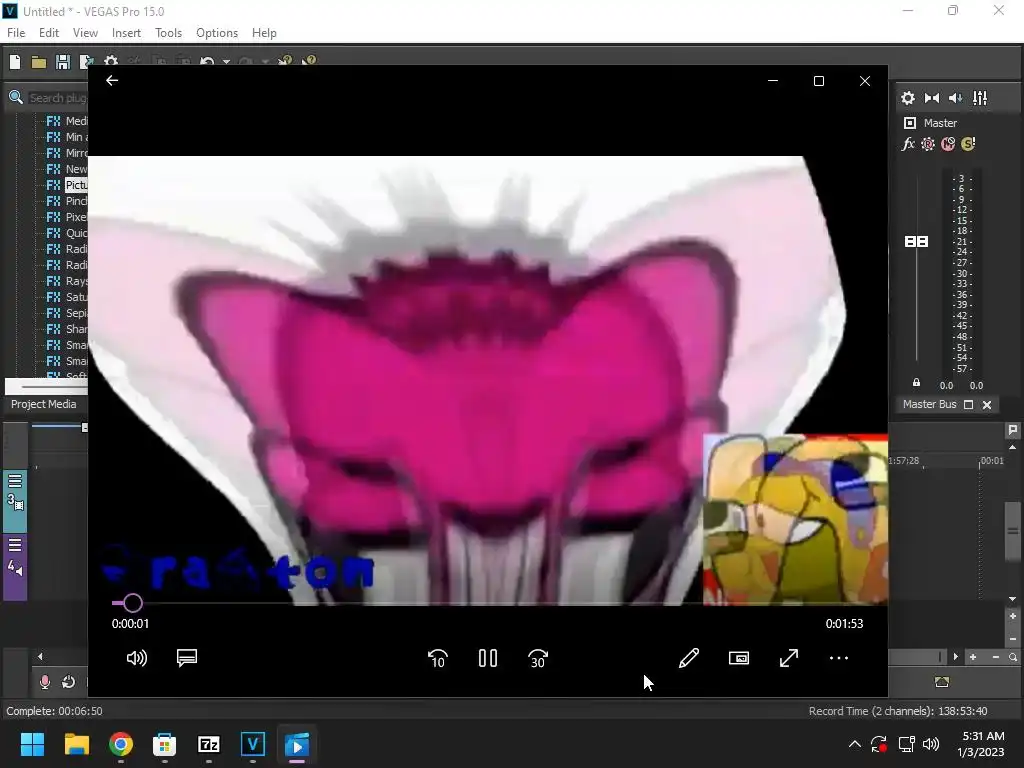Image resolution: width=1024 pixels, height=768 pixels.
Task: Open the player's more options menu
Action: pyautogui.click(x=839, y=658)
